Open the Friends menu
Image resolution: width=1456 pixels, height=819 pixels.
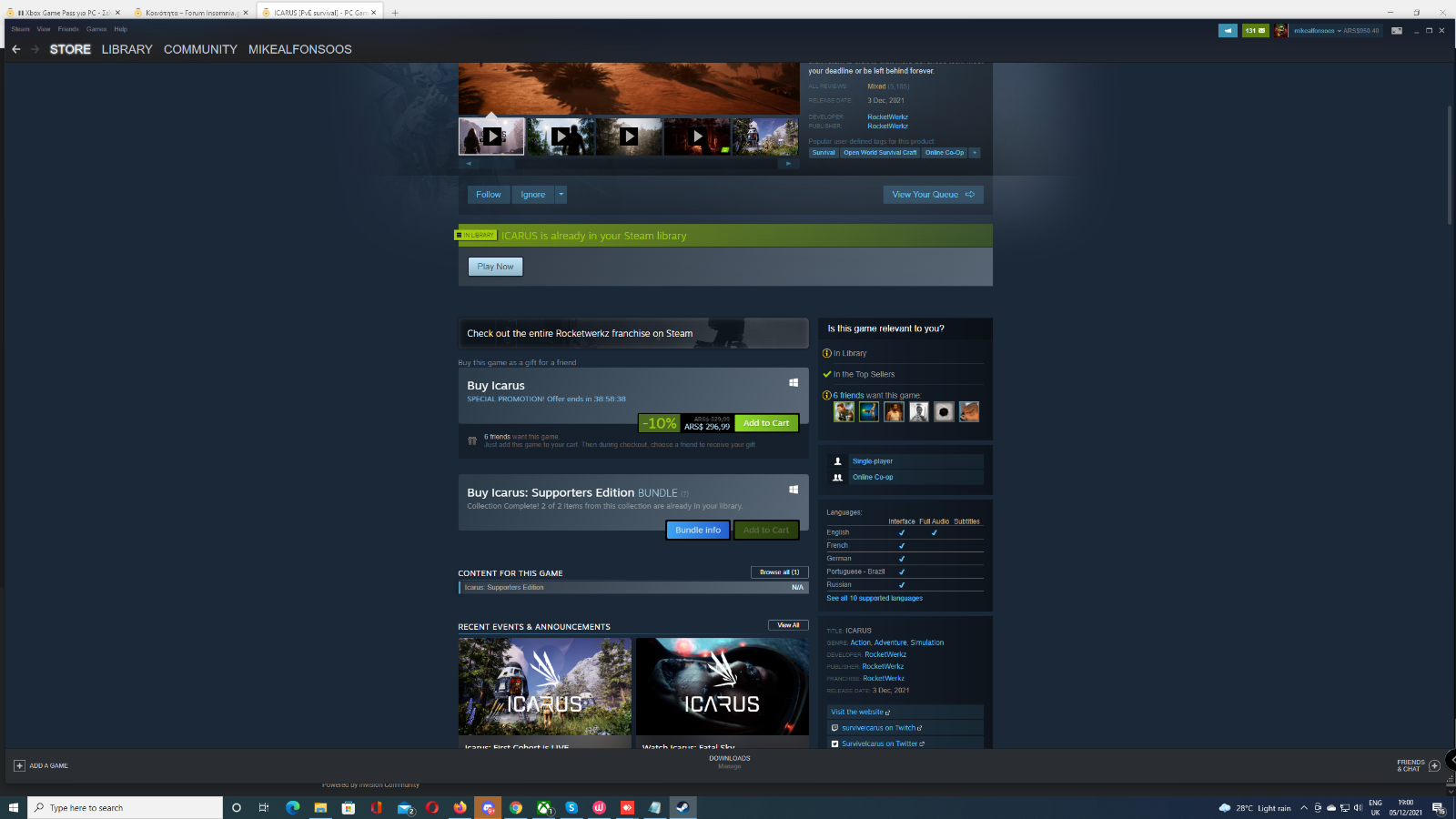tap(68, 29)
